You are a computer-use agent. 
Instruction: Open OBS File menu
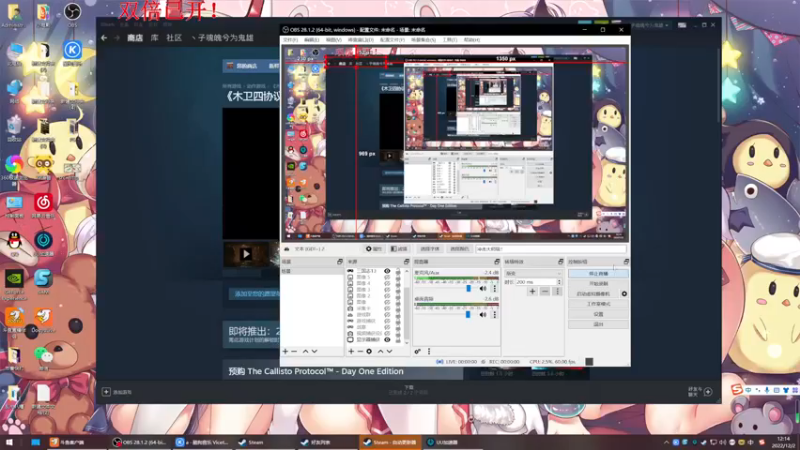[290, 40]
